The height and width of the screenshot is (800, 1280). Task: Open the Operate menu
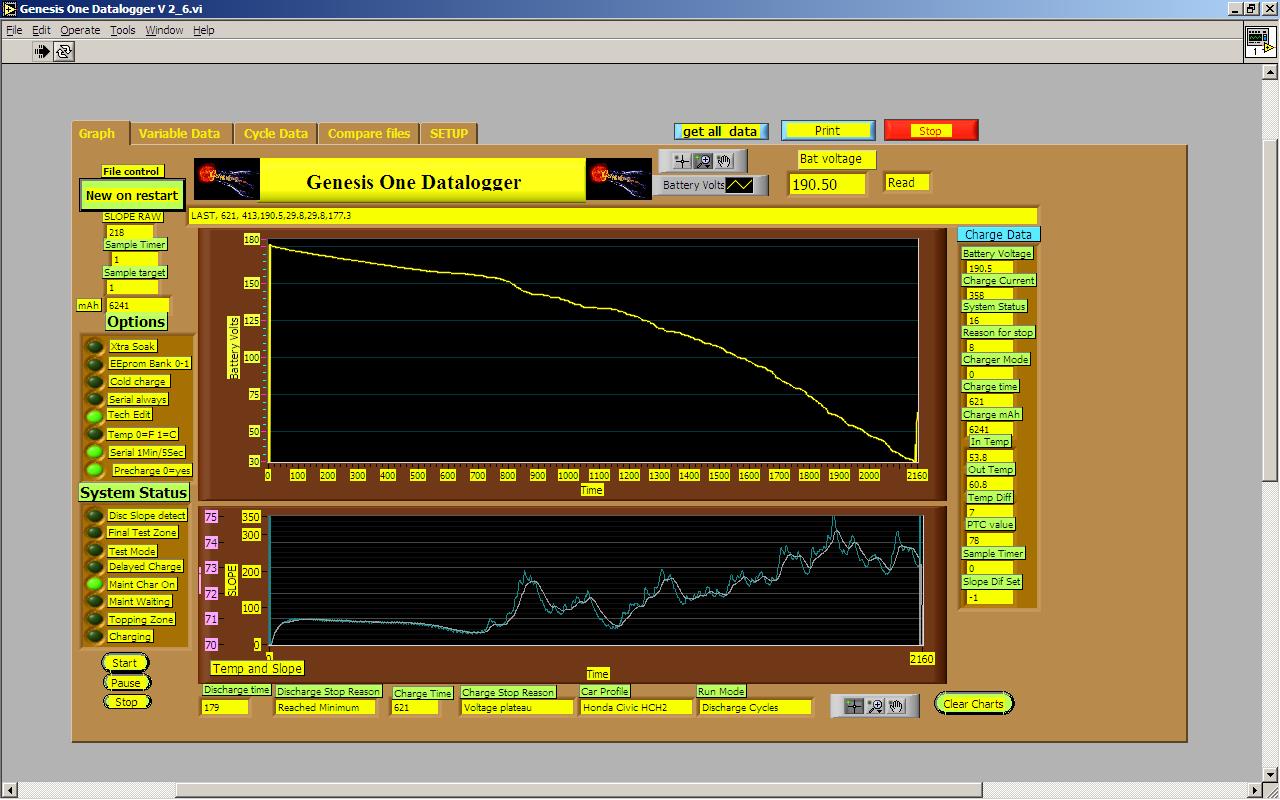80,30
